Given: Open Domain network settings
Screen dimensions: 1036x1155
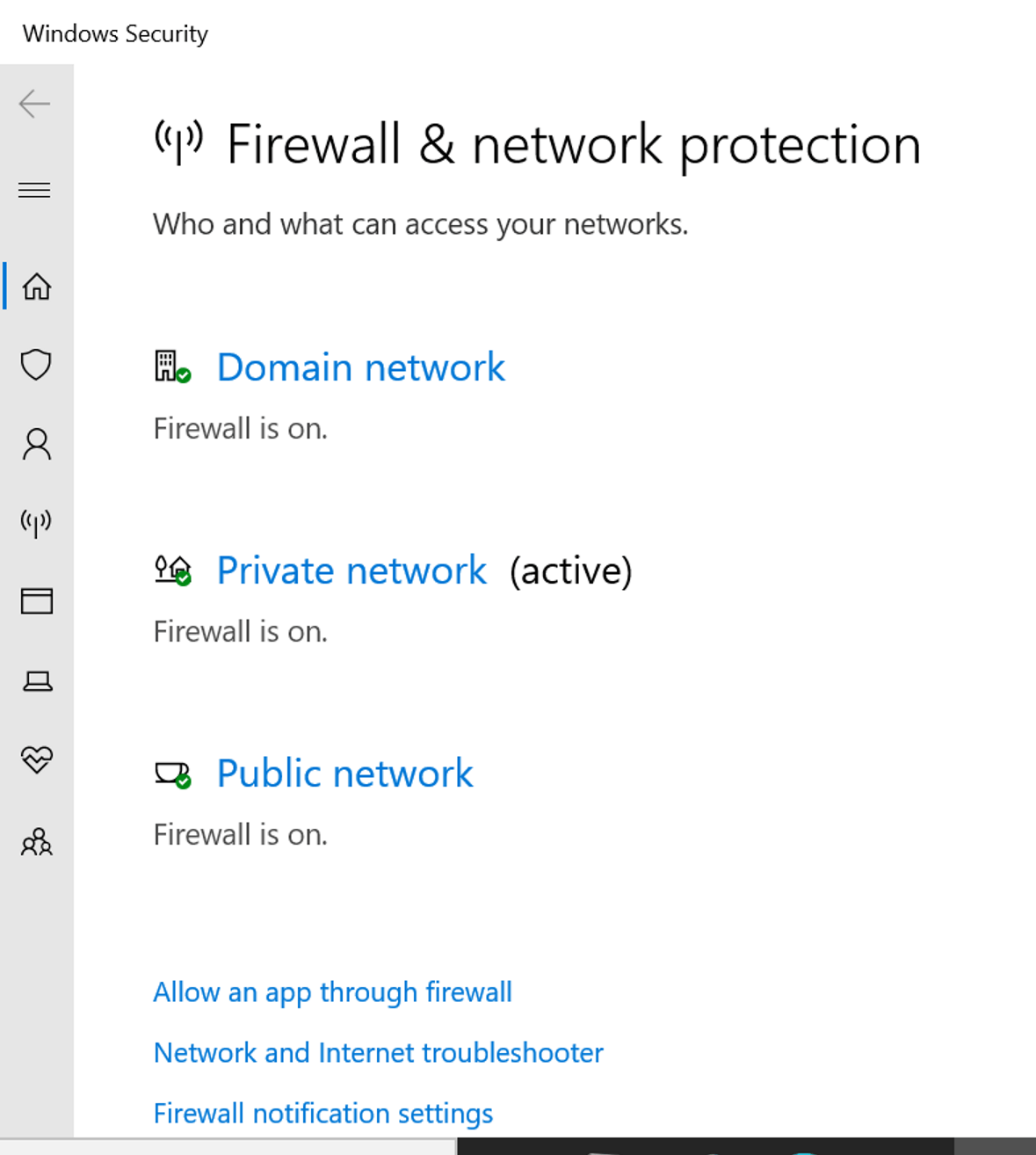Looking at the screenshot, I should tap(360, 367).
